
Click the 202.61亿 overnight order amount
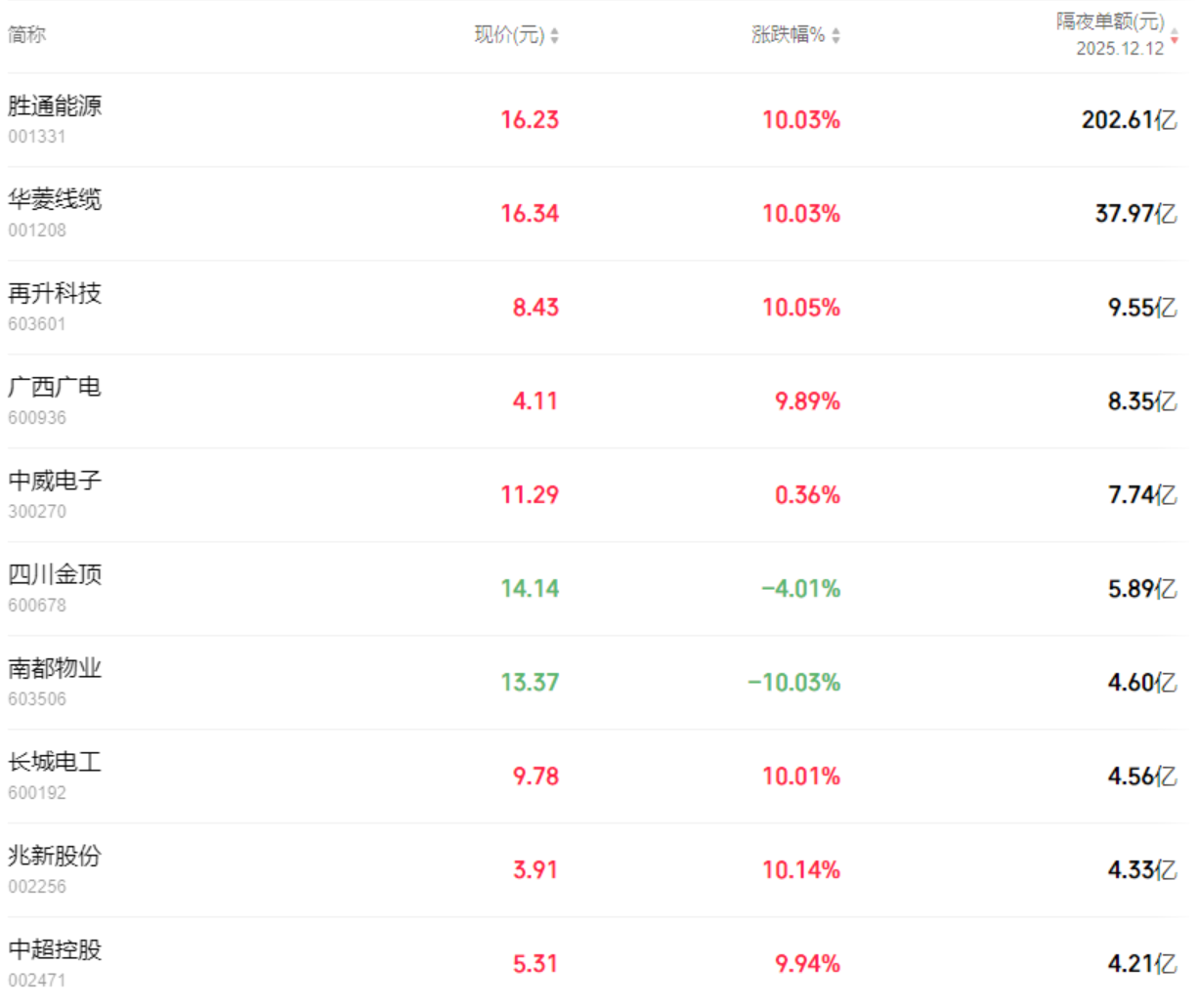[1129, 120]
